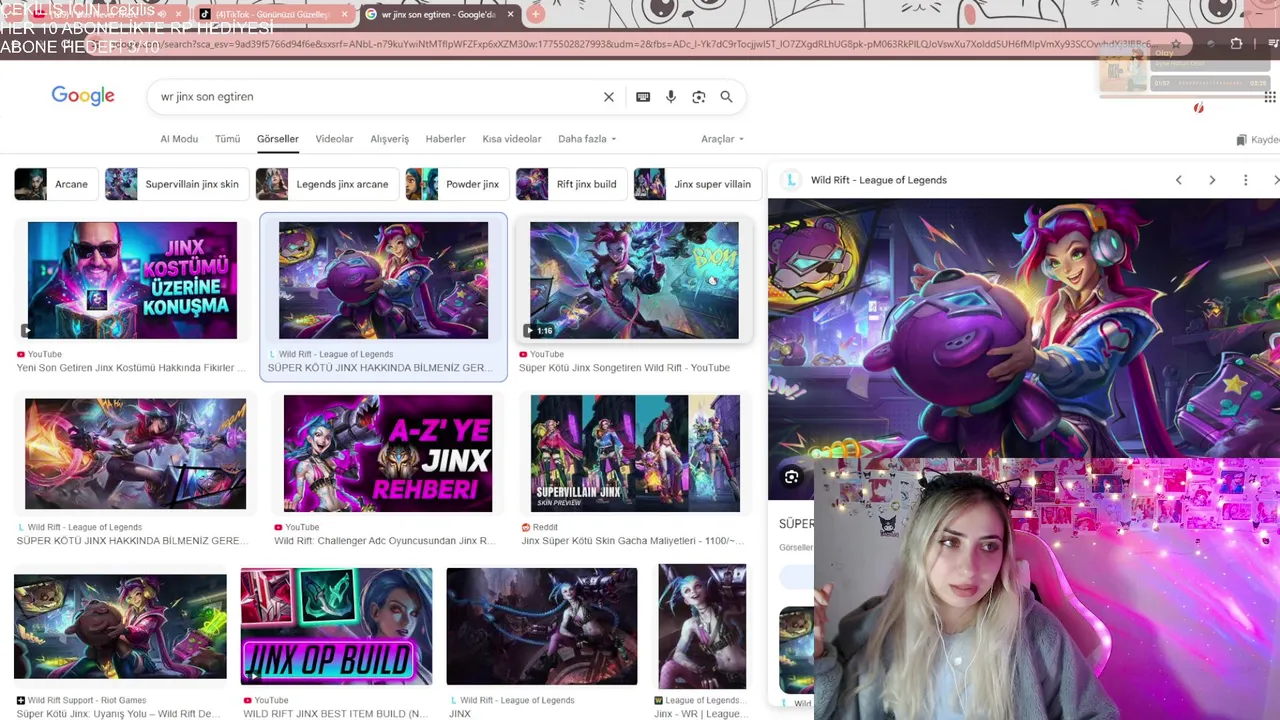This screenshot has height=720, width=1280.
Task: Open the 'JINX OP BUILD' thumbnail
Action: pos(336,626)
